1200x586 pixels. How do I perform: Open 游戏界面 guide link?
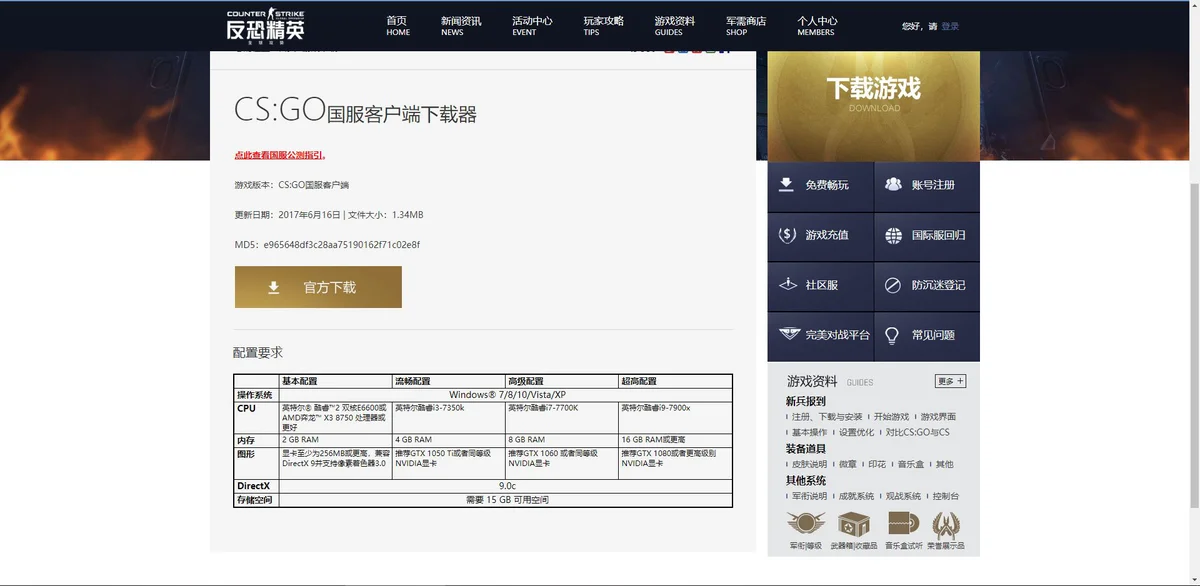point(938,417)
